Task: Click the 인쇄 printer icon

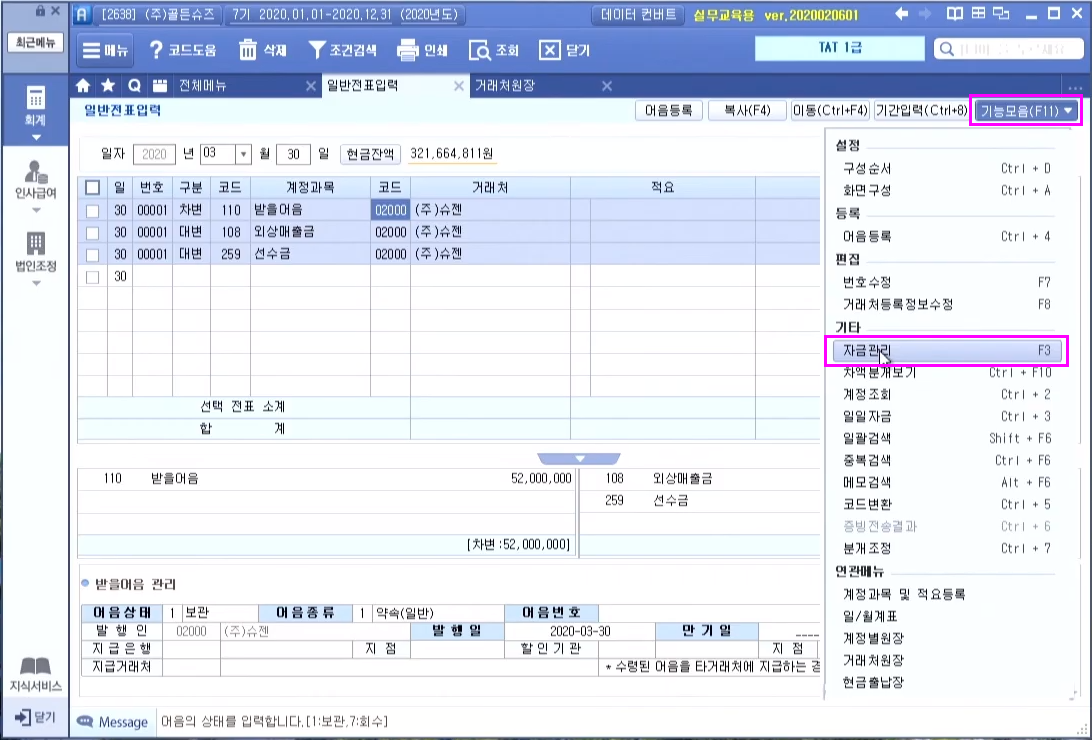Action: (x=407, y=50)
